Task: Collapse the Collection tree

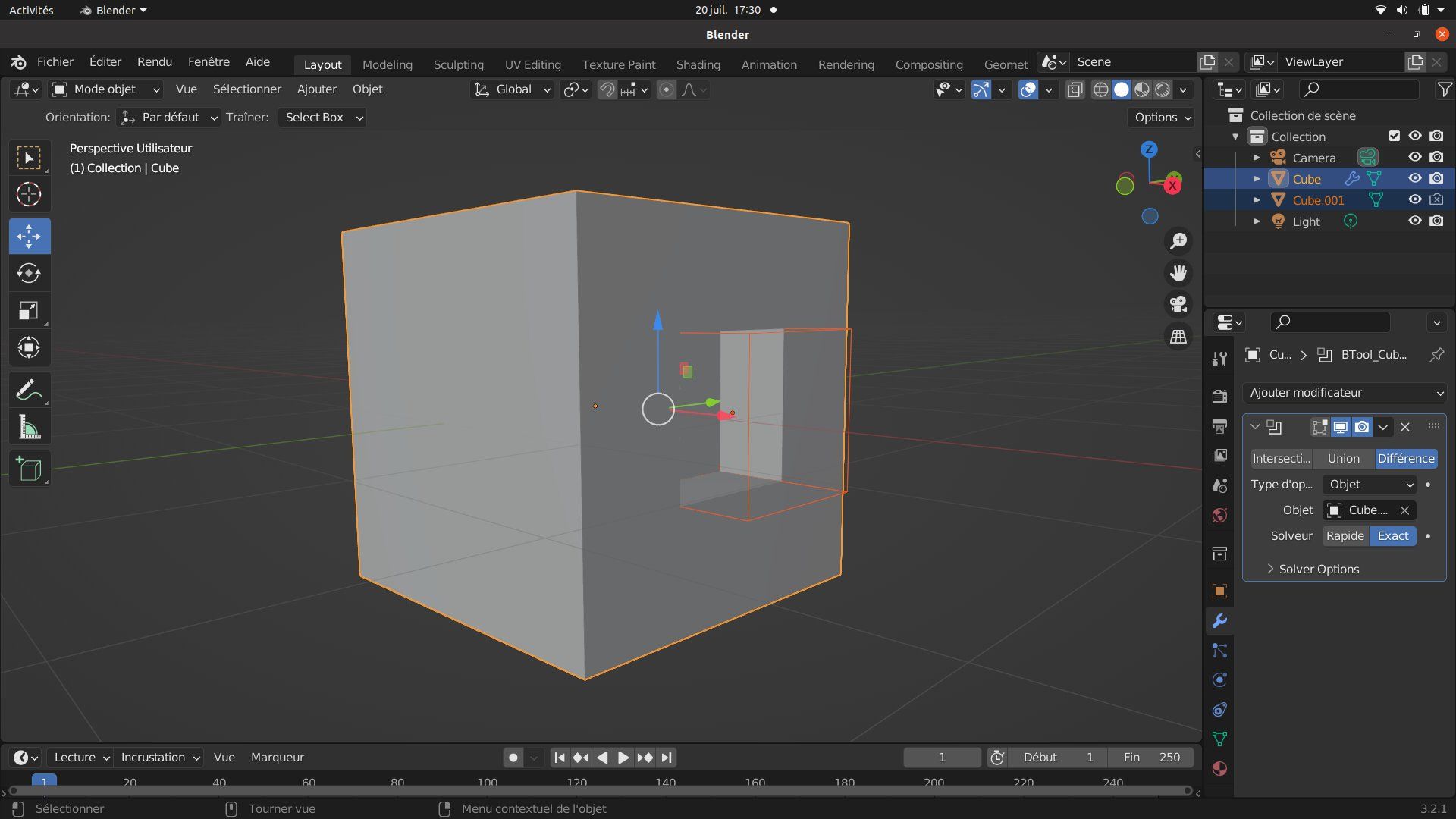Action: (x=1235, y=136)
